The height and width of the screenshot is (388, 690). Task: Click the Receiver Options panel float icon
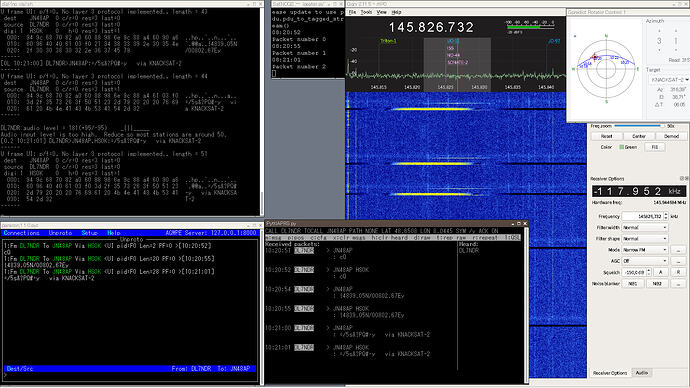(x=682, y=179)
